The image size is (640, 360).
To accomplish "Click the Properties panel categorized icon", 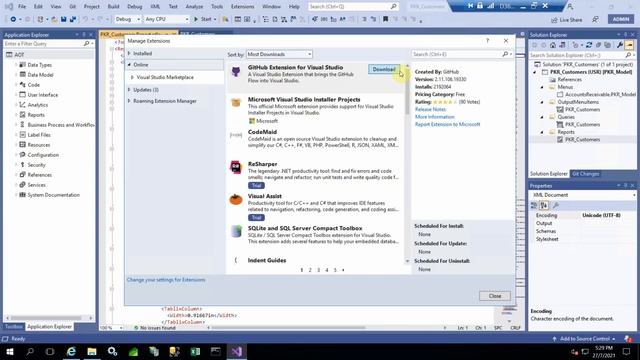I will pyautogui.click(x=534, y=205).
